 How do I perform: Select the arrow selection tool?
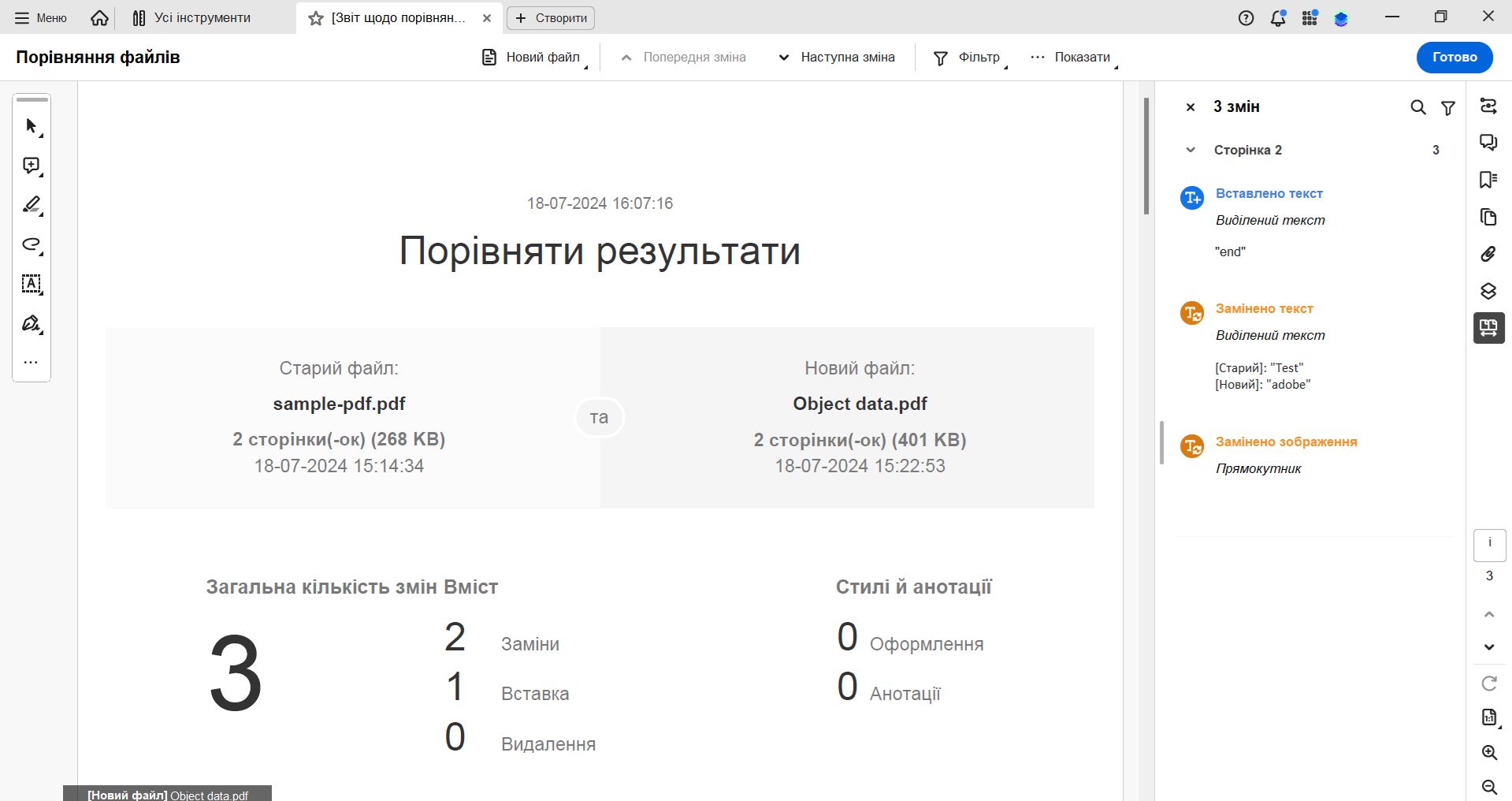[32, 125]
